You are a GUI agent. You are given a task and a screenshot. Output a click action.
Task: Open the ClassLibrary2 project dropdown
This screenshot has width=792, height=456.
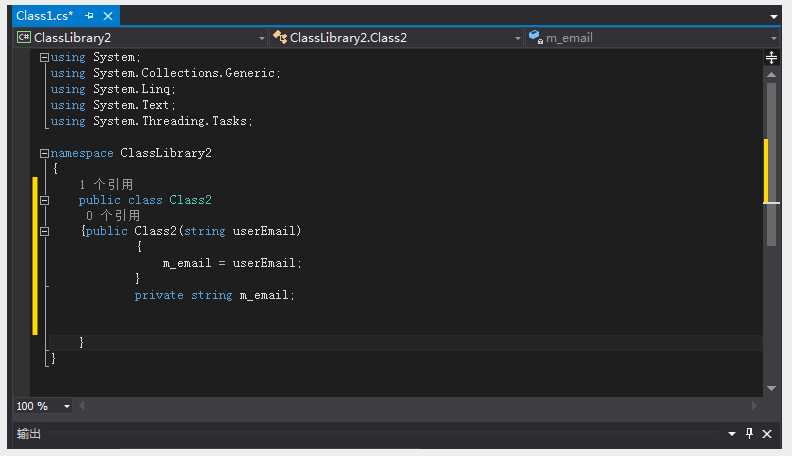click(261, 38)
